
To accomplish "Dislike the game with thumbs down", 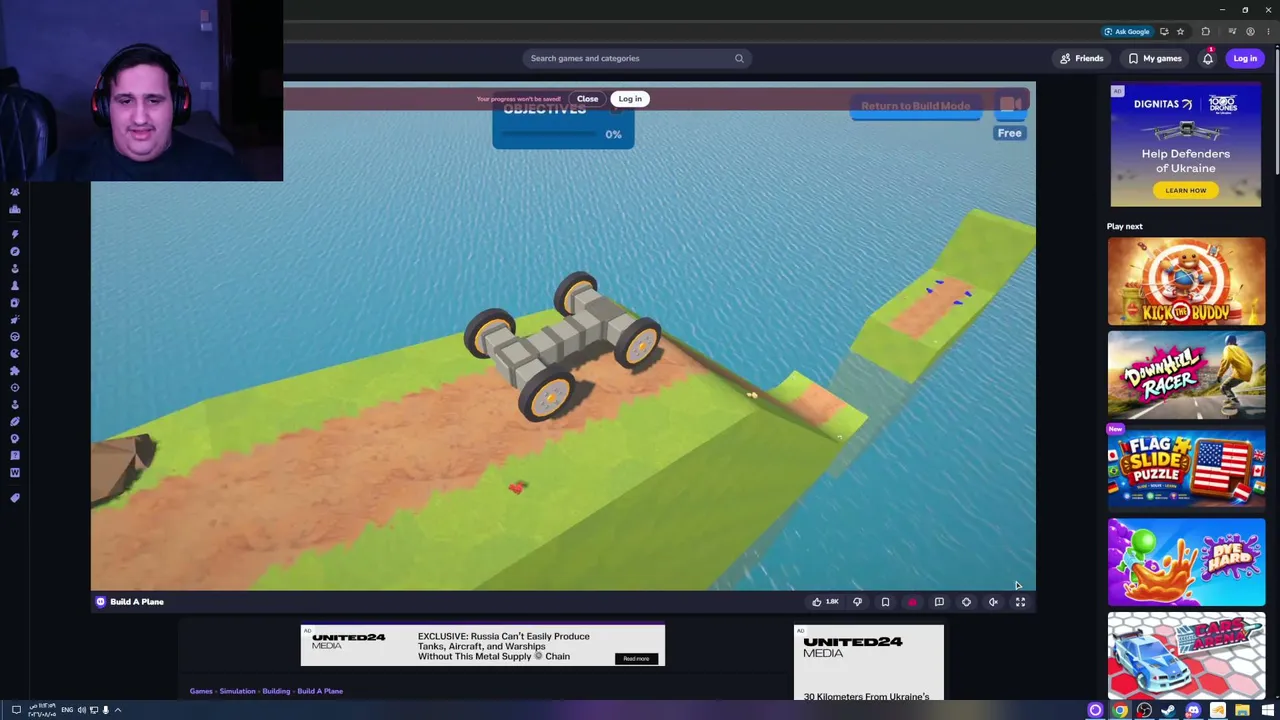I will coord(857,602).
